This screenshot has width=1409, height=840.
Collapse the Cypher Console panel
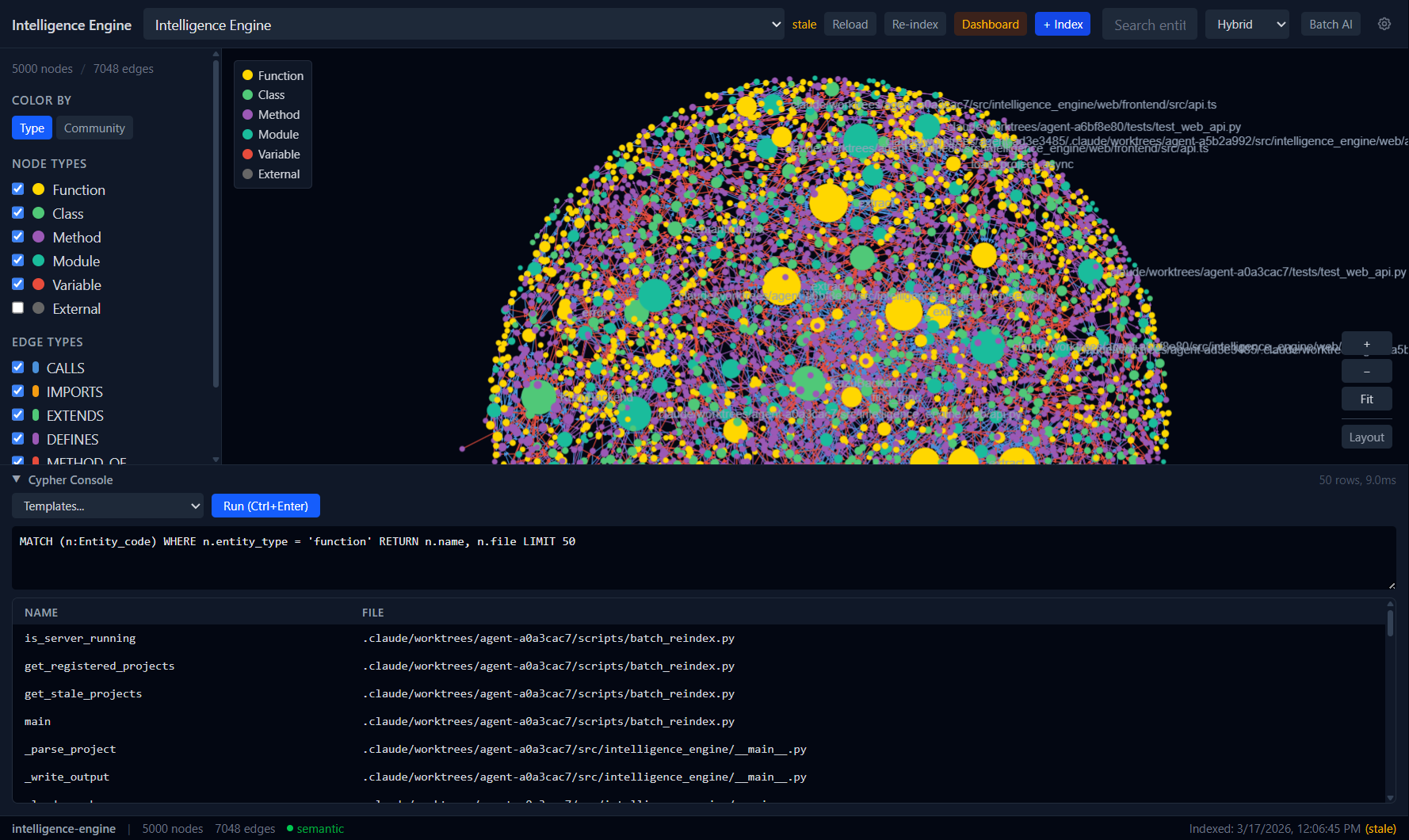point(17,479)
